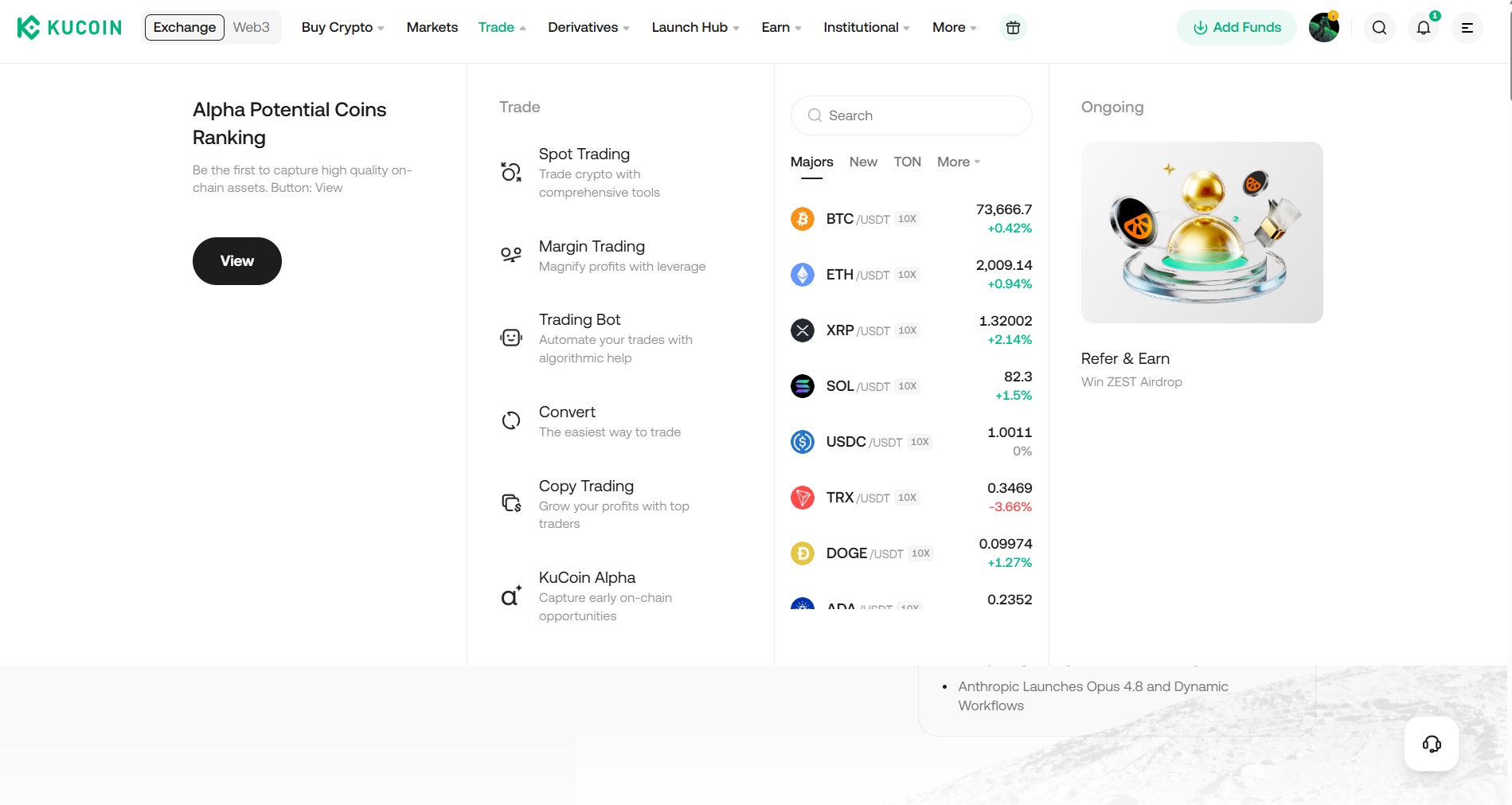Click the TRON coin icon

tap(803, 498)
